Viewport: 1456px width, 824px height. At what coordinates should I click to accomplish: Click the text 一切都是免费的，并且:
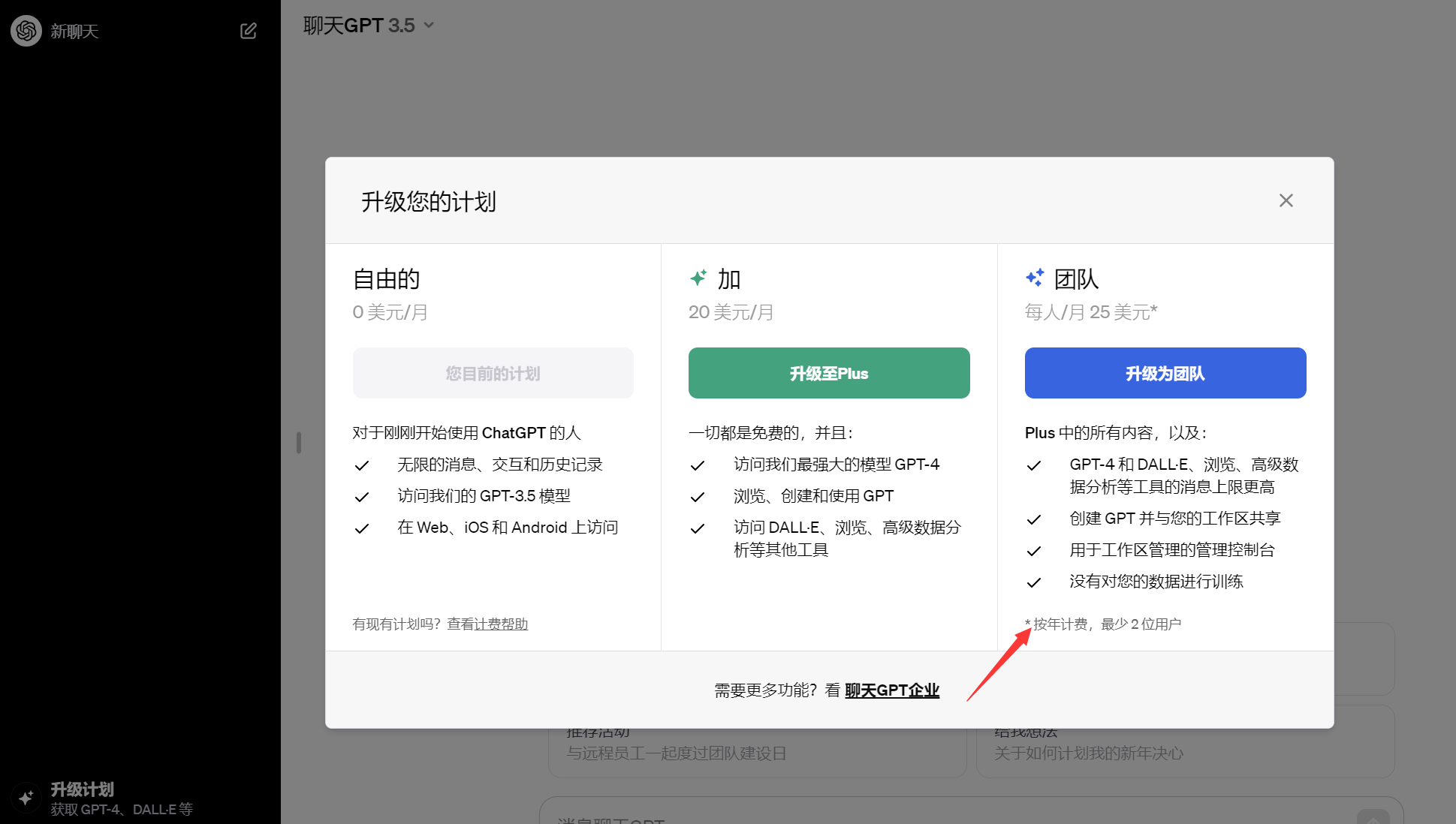coord(771,433)
